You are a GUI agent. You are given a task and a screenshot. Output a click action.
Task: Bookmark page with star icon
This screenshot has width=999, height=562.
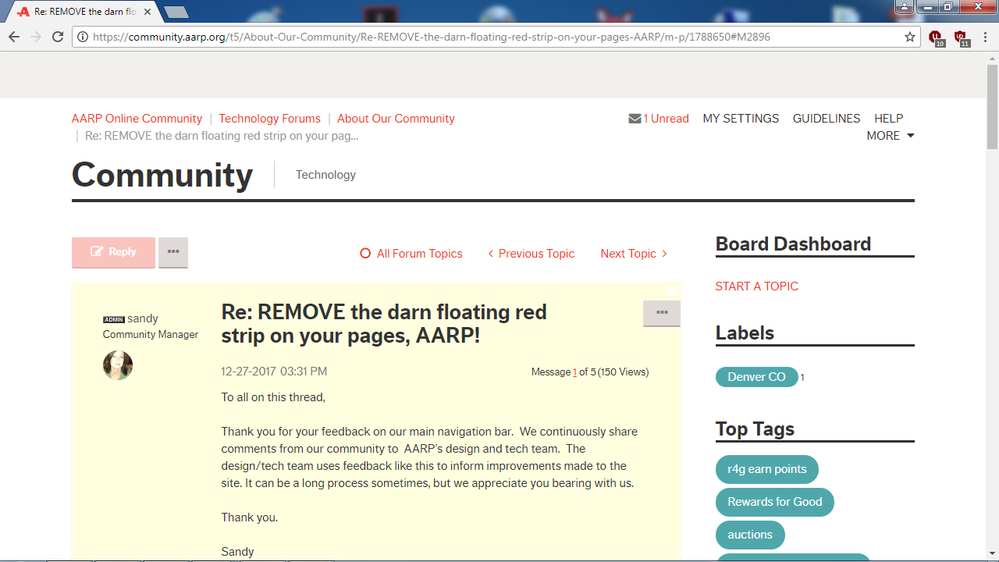pyautogui.click(x=909, y=37)
